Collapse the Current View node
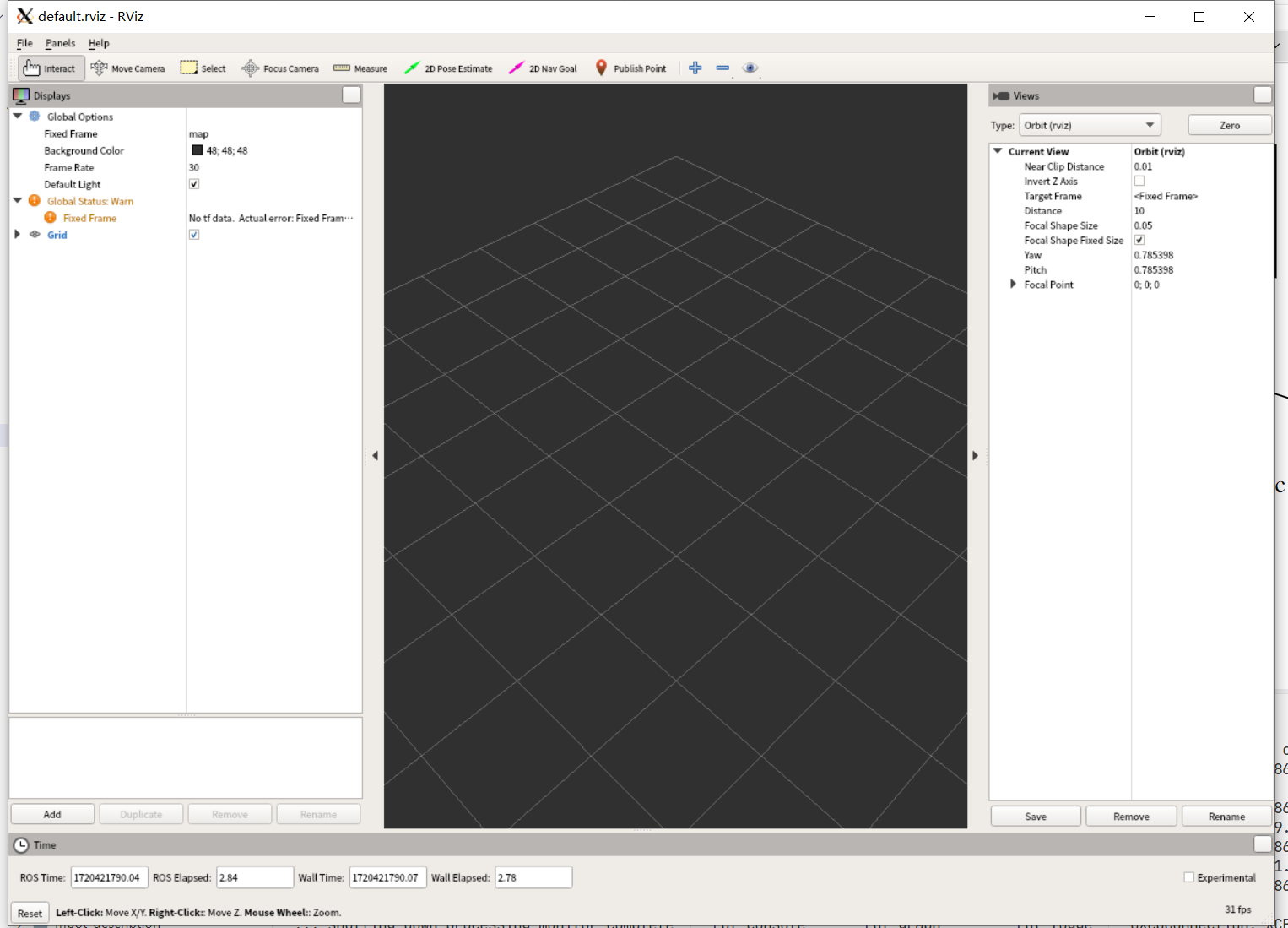This screenshot has height=928, width=1288. [x=998, y=151]
